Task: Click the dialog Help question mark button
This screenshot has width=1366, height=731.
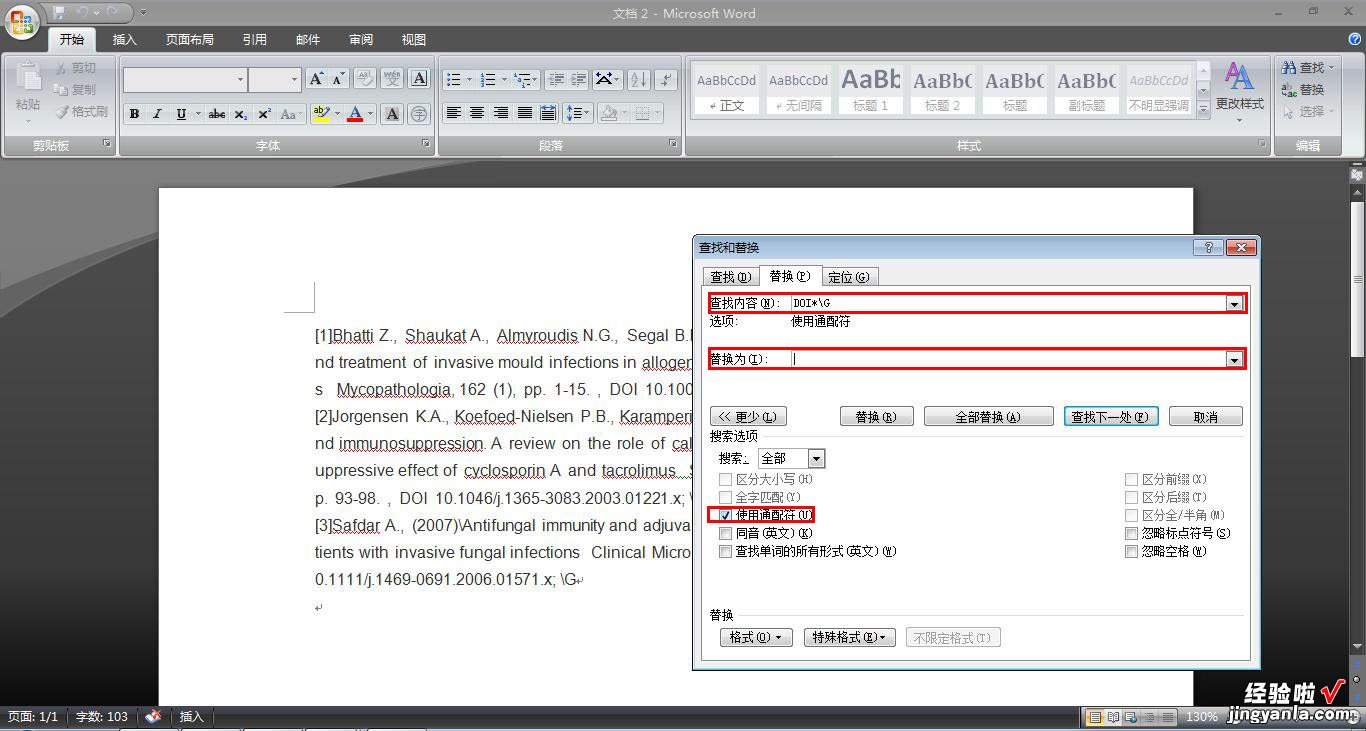Action: 1208,248
